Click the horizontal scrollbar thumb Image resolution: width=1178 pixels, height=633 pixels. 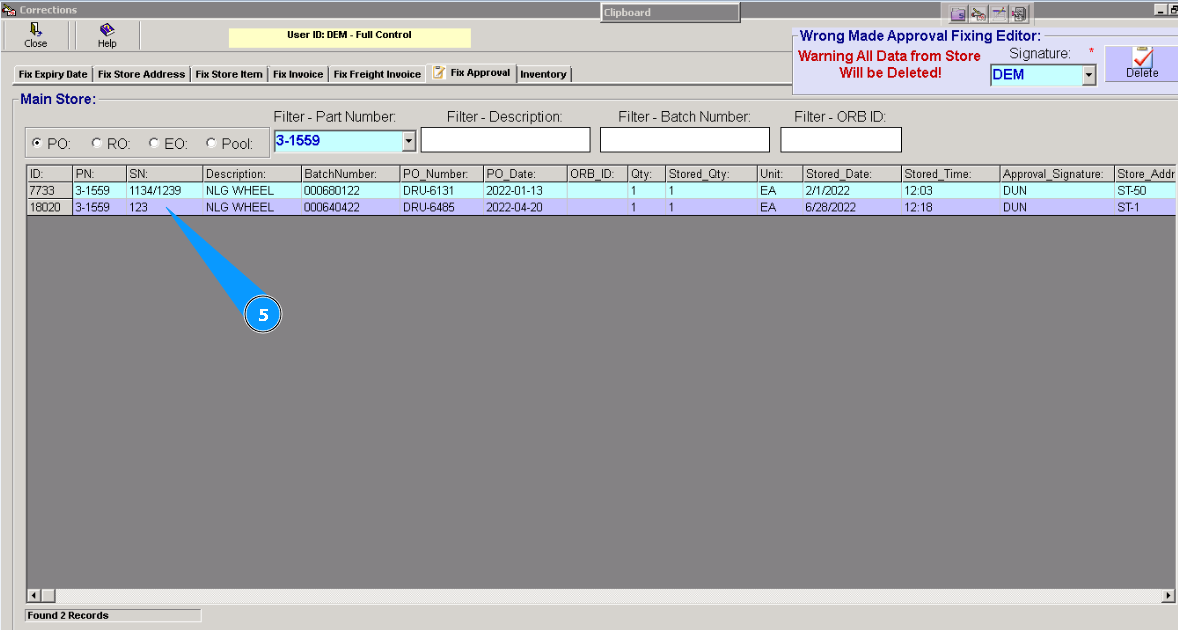click(48, 595)
